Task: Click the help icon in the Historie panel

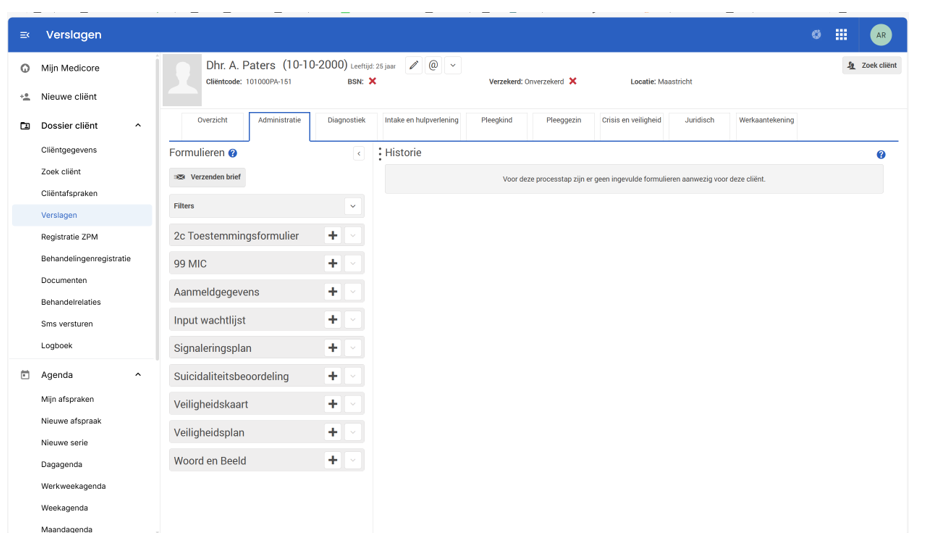Action: click(880, 155)
